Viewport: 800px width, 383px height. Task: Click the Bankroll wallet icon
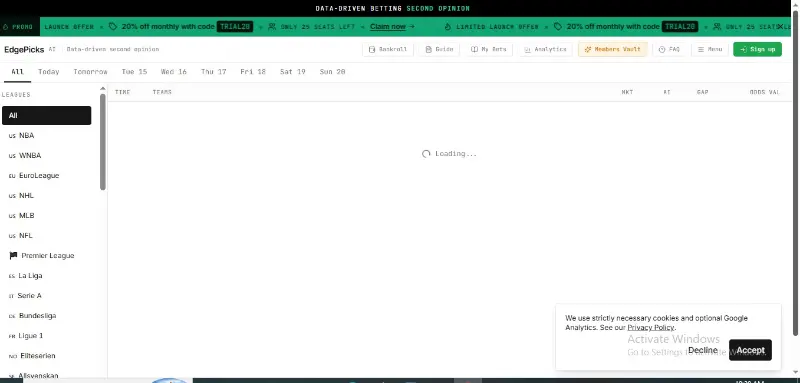372,49
